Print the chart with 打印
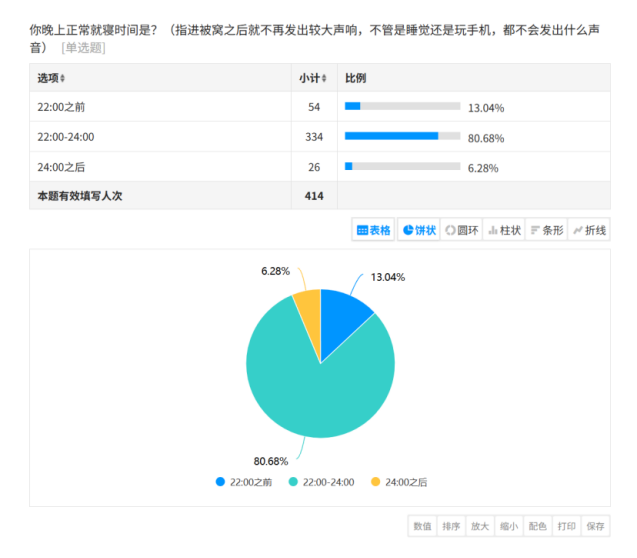Screen dimensions: 637x558 pyautogui.click(x=567, y=526)
